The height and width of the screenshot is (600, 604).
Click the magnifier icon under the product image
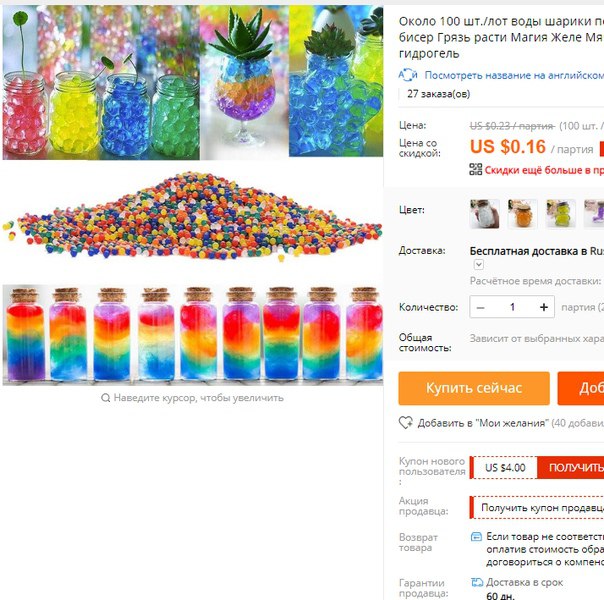click(x=106, y=398)
